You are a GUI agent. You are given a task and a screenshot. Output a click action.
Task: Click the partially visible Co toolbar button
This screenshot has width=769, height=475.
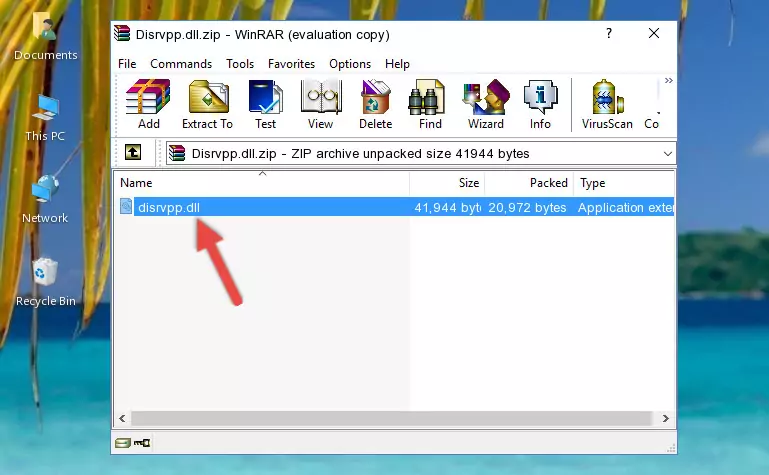tap(652, 104)
